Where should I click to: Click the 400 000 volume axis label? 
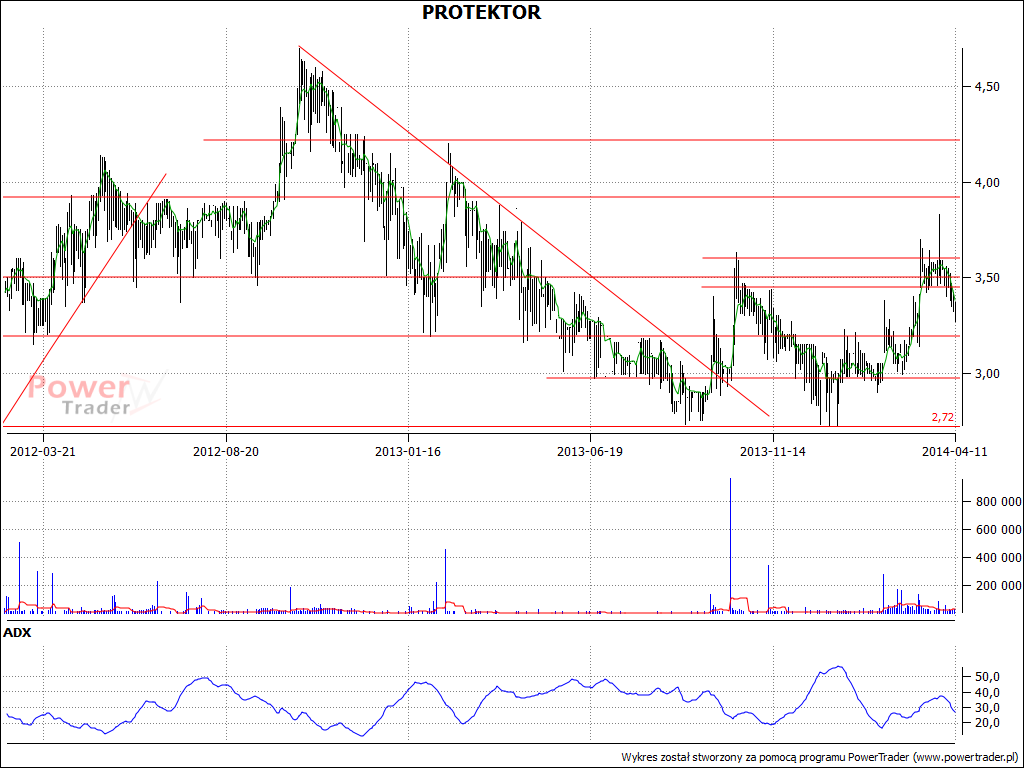point(997,558)
